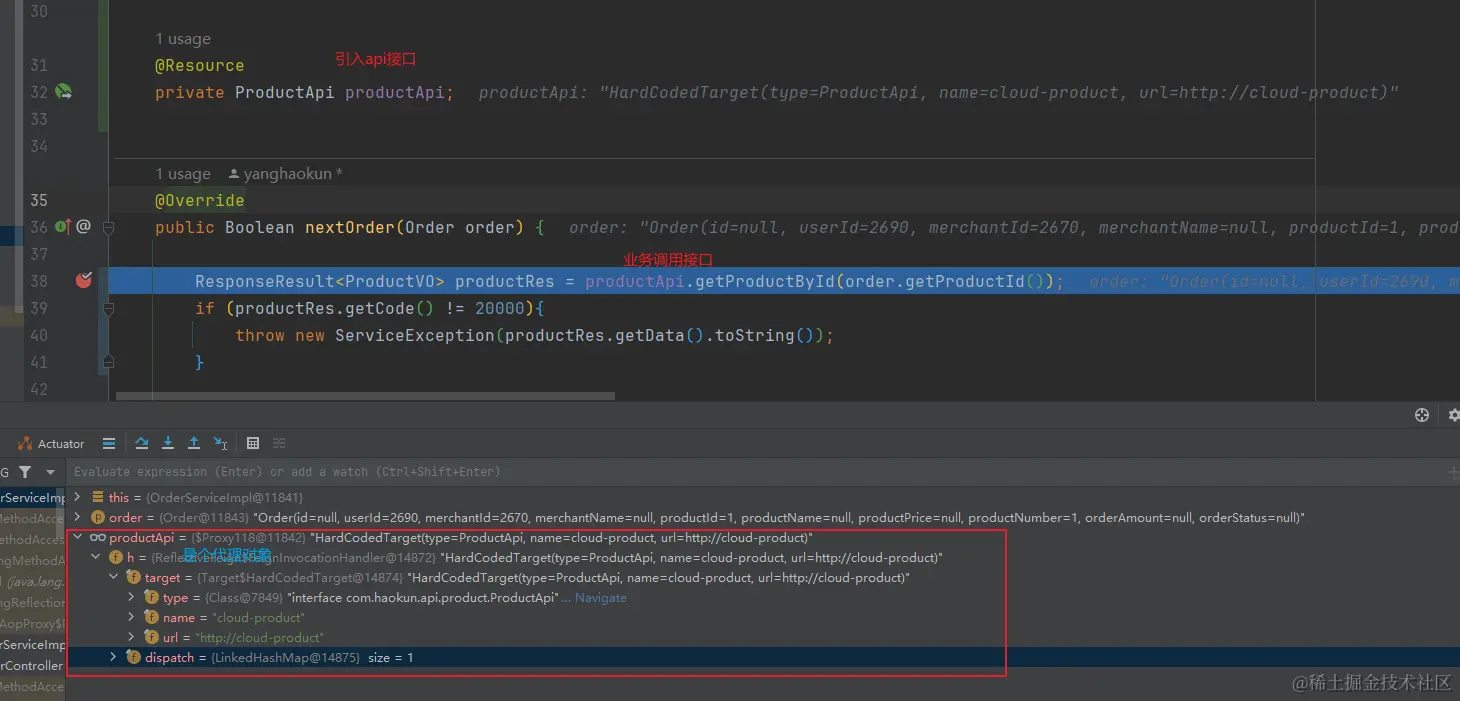Click the Navigate link for ProductApi type
1460x701 pixels.
600,598
